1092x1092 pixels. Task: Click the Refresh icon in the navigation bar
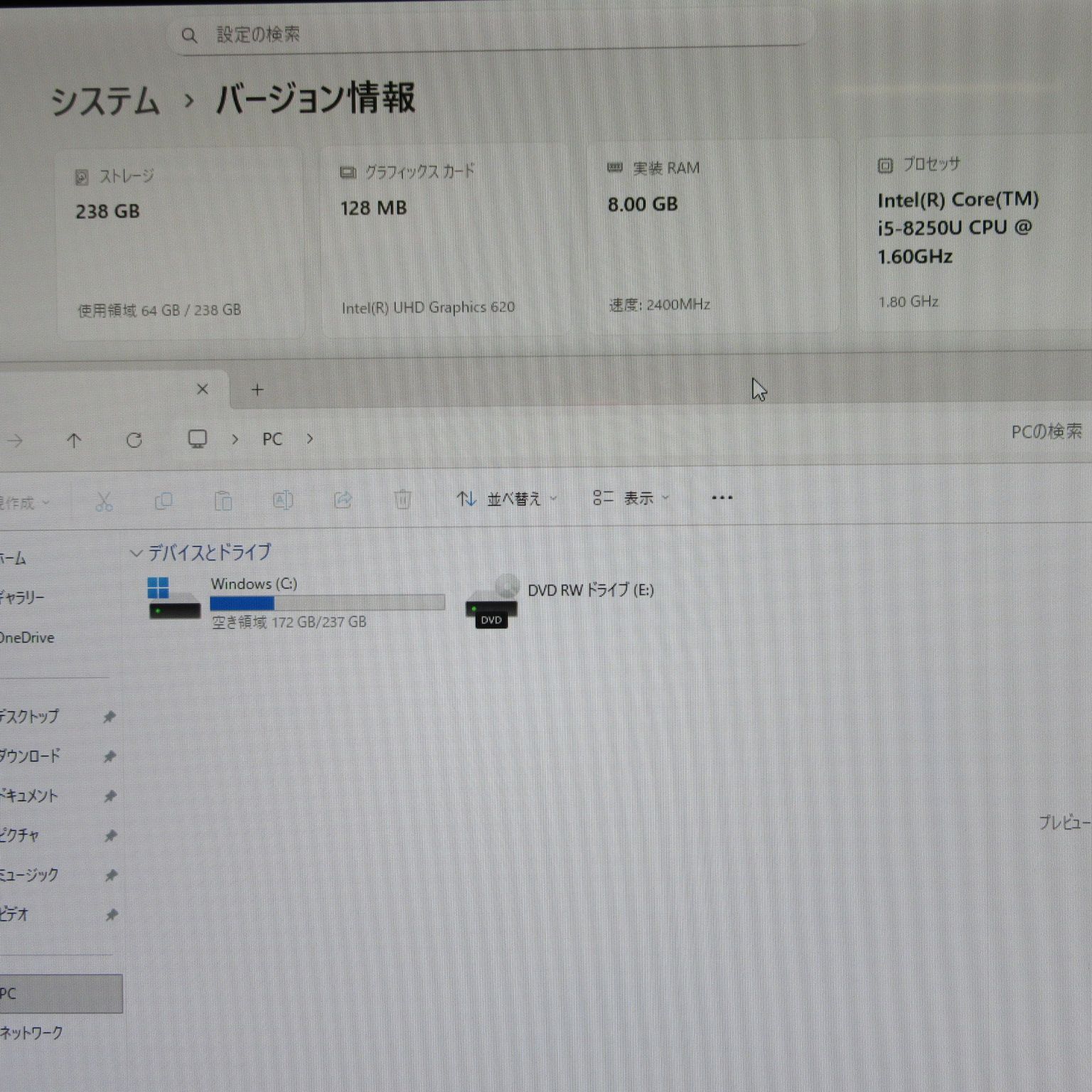click(x=134, y=439)
